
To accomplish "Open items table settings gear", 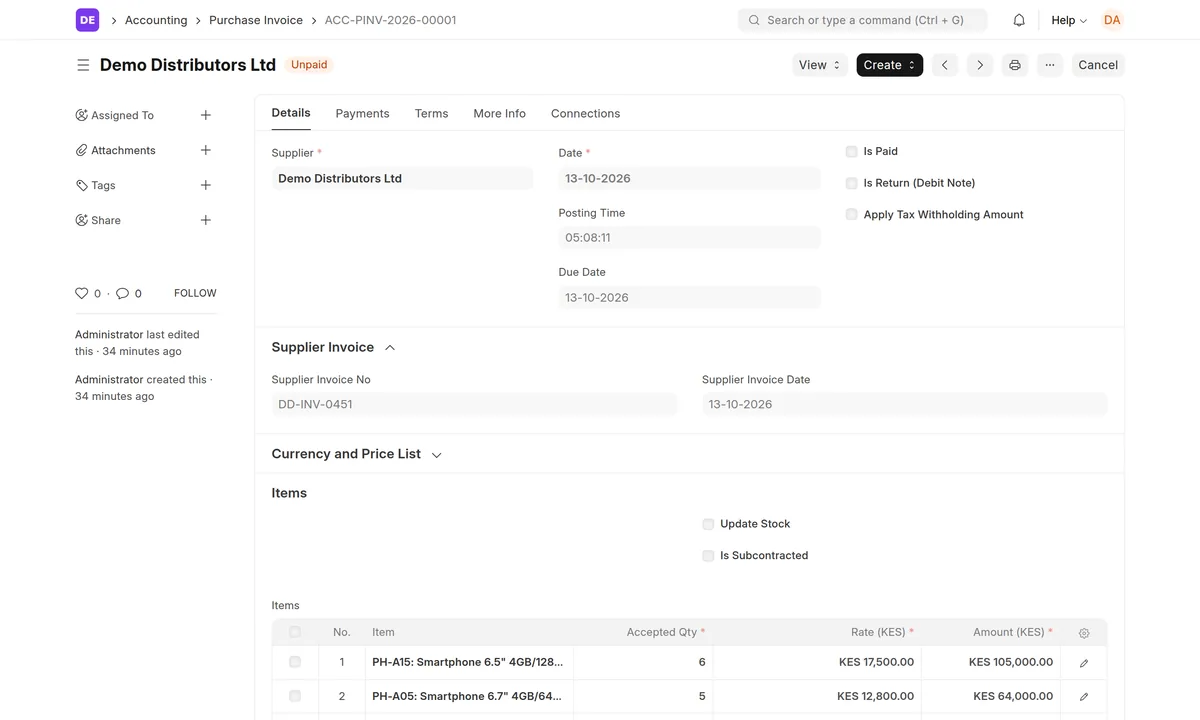I will [x=1084, y=633].
